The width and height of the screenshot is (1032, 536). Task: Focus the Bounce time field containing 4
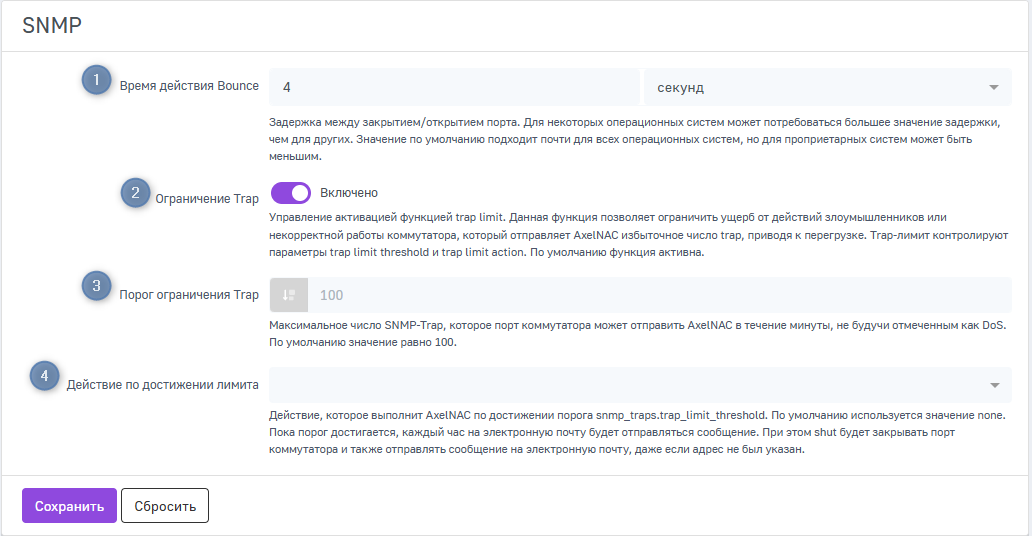(x=454, y=87)
